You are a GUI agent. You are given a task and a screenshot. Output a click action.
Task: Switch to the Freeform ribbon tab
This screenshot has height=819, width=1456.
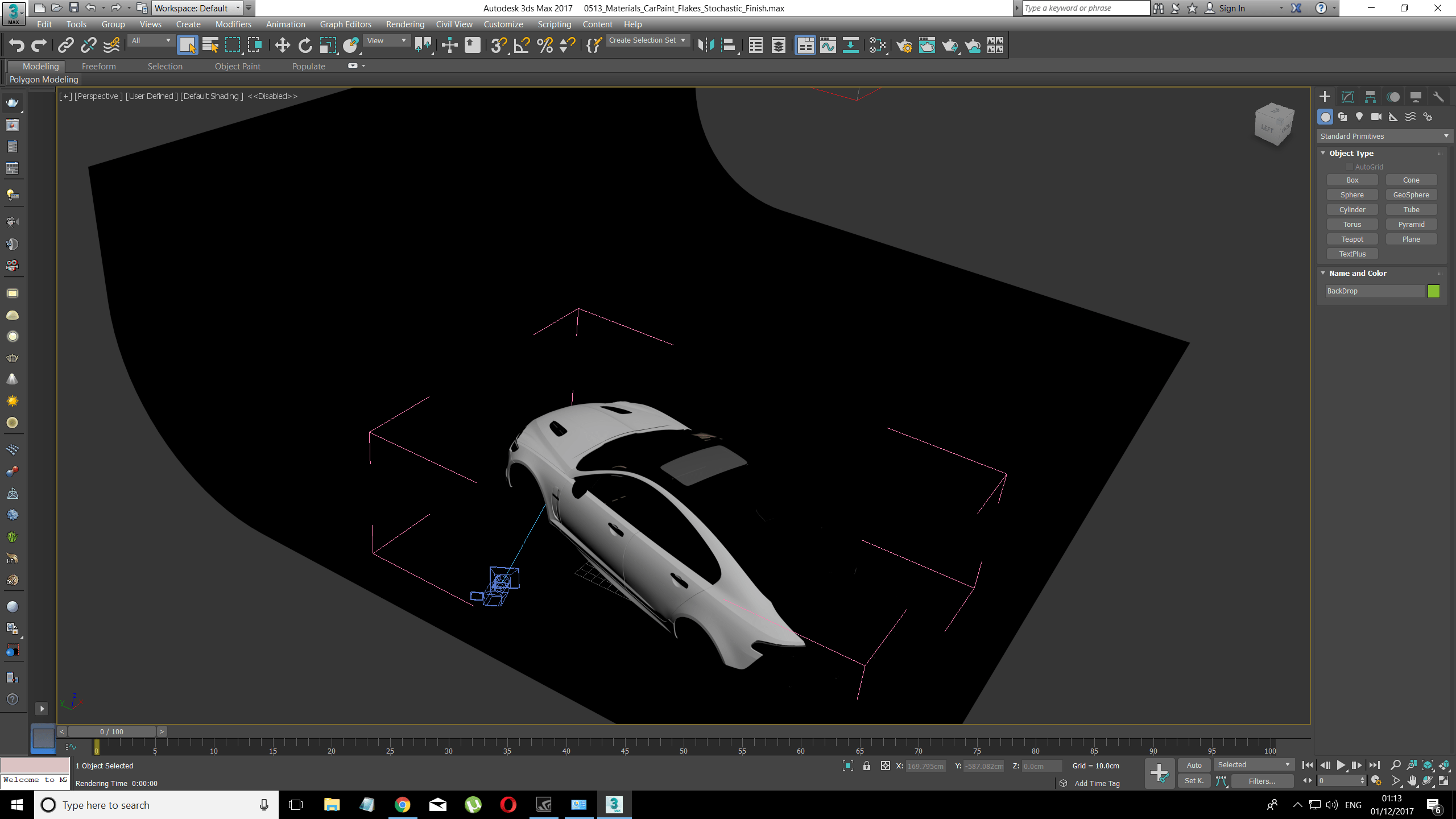(x=98, y=66)
